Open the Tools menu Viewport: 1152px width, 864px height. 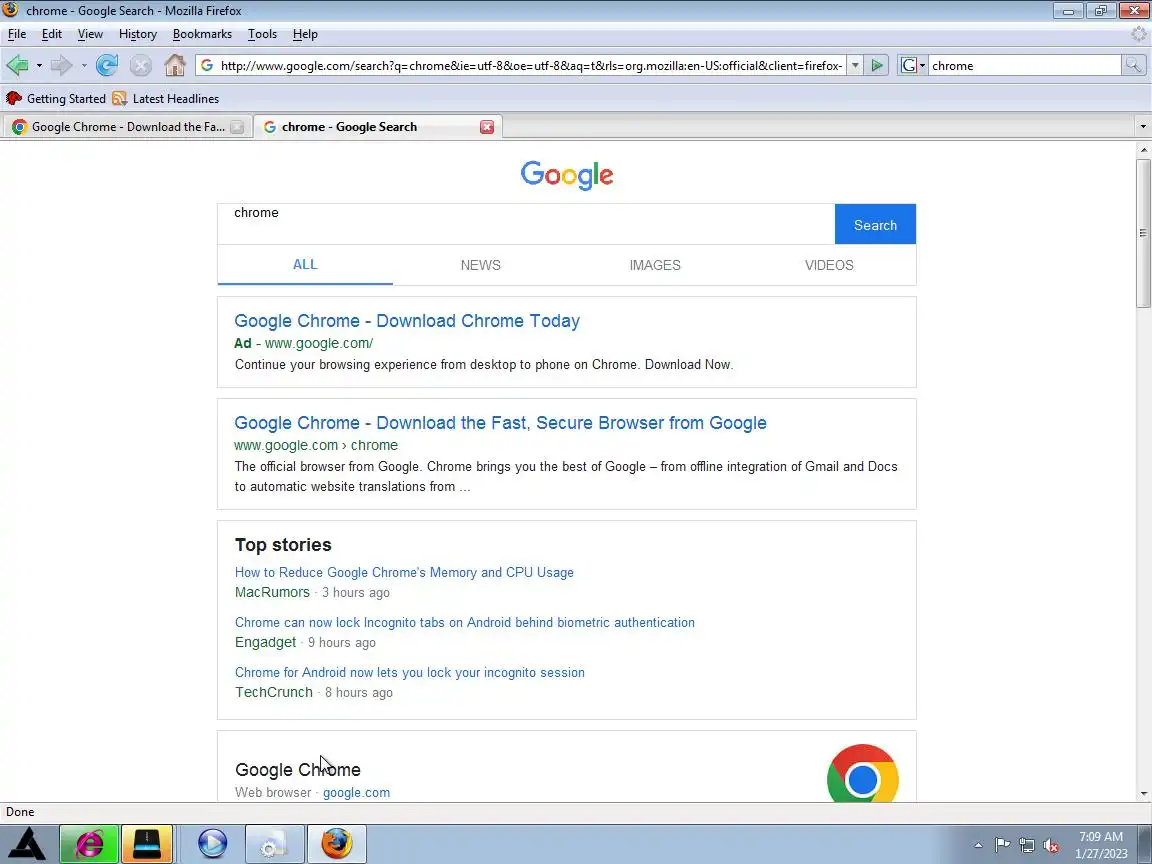coord(262,34)
